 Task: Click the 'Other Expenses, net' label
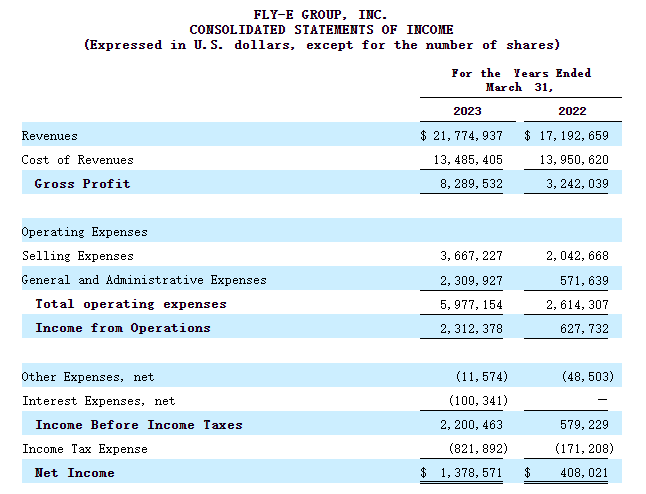88,377
